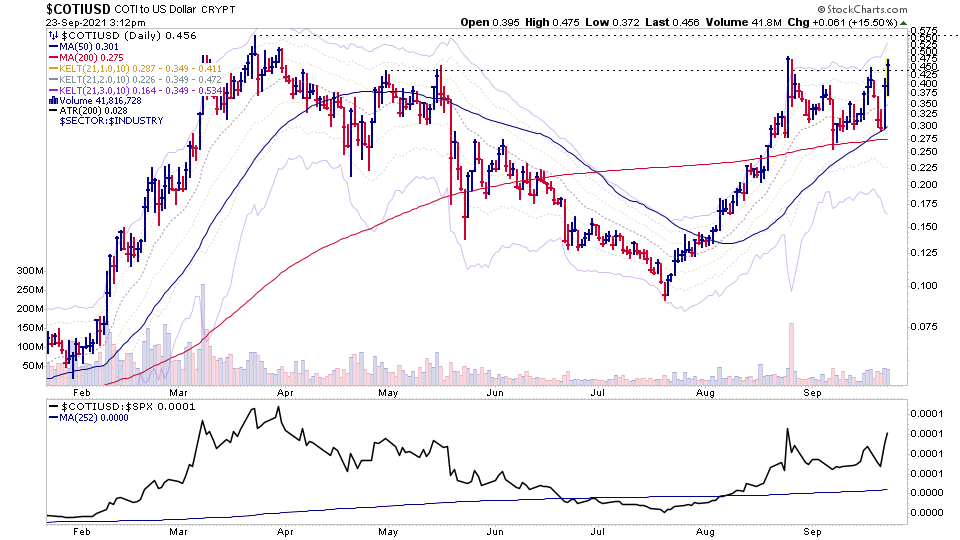Click the 100M volume axis label
This screenshot has height=540, width=960.
point(31,347)
